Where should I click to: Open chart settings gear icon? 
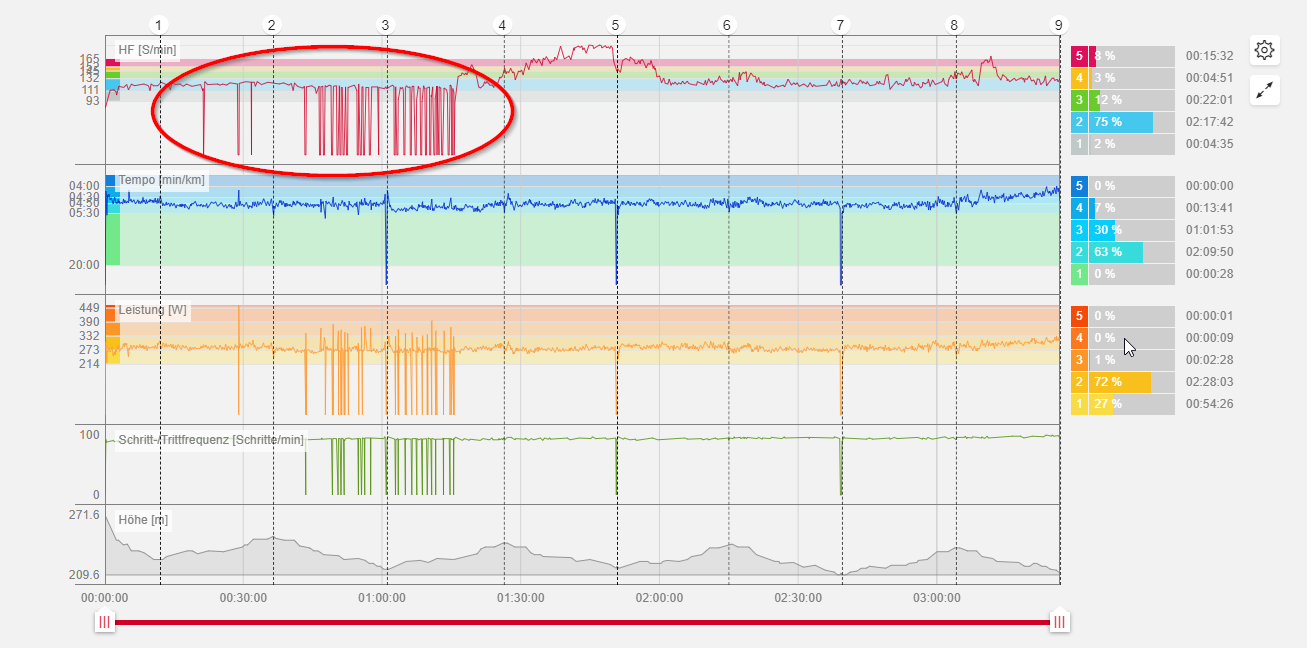click(1265, 50)
